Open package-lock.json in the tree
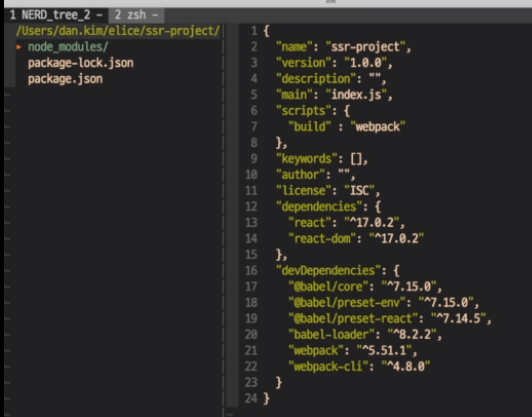The height and width of the screenshot is (417, 532). pyautogui.click(x=81, y=63)
